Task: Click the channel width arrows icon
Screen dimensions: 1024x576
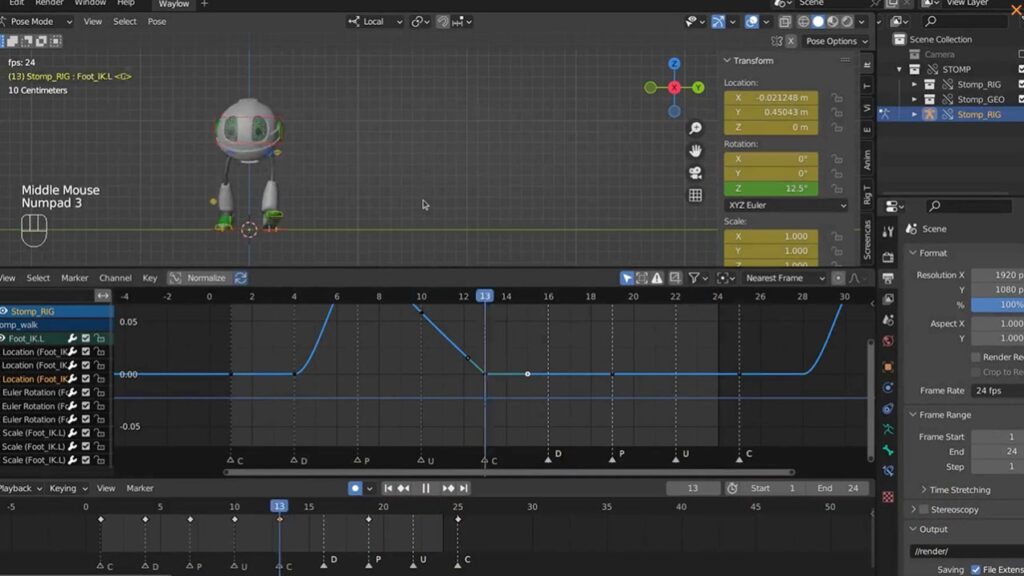Action: pyautogui.click(x=103, y=296)
